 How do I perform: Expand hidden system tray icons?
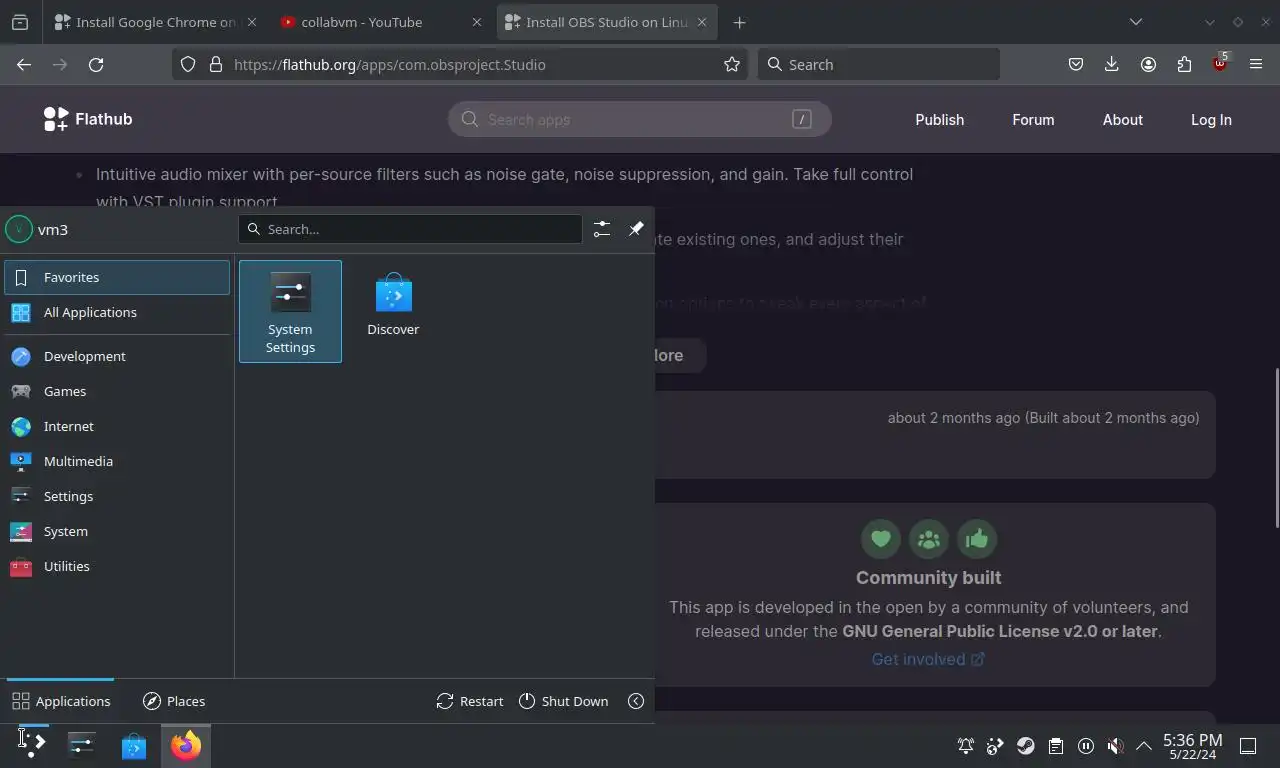tap(1144, 746)
